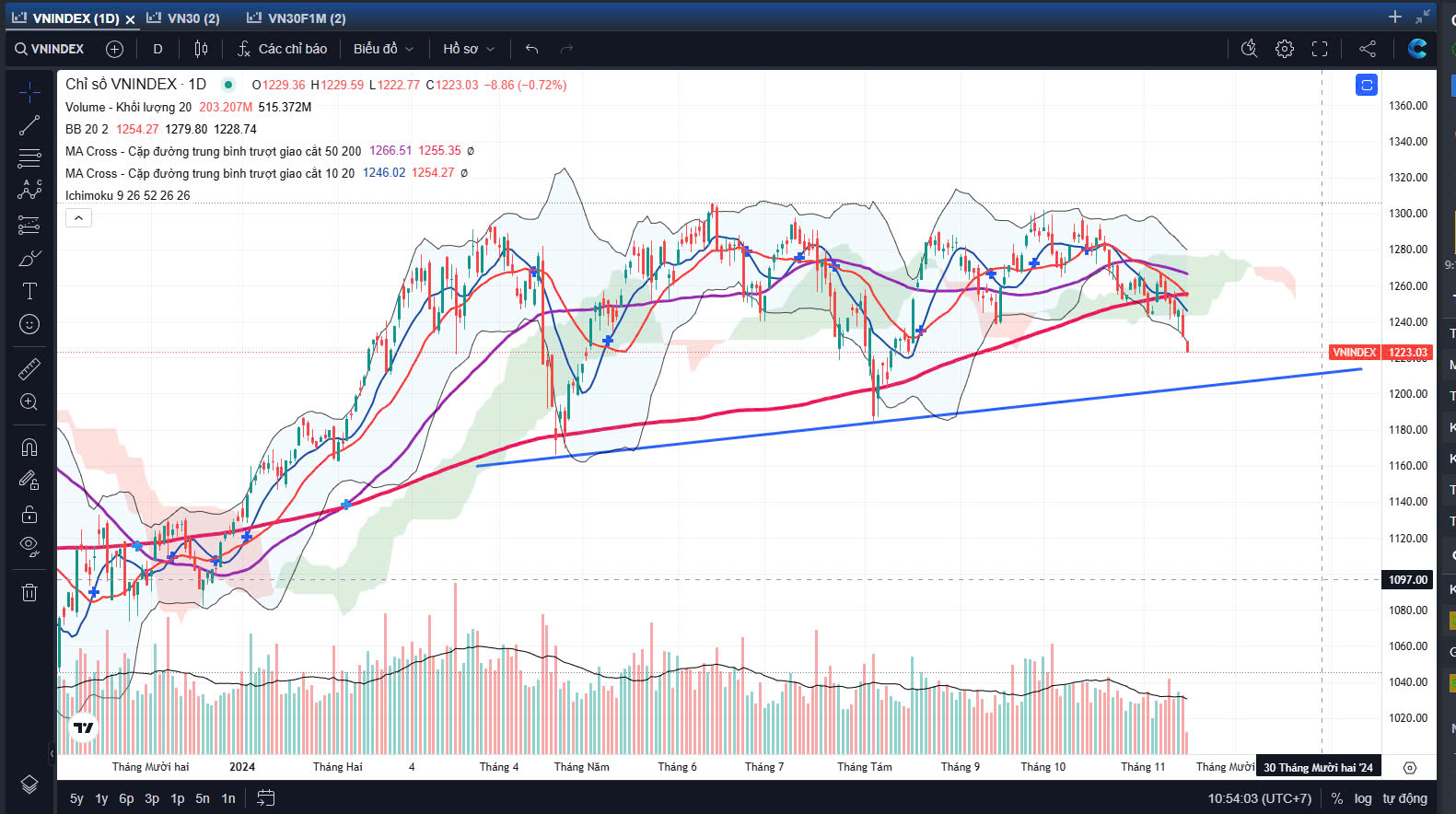Click the blue layout toggle button on chart
The width and height of the screenshot is (1456, 814).
pos(1367,85)
